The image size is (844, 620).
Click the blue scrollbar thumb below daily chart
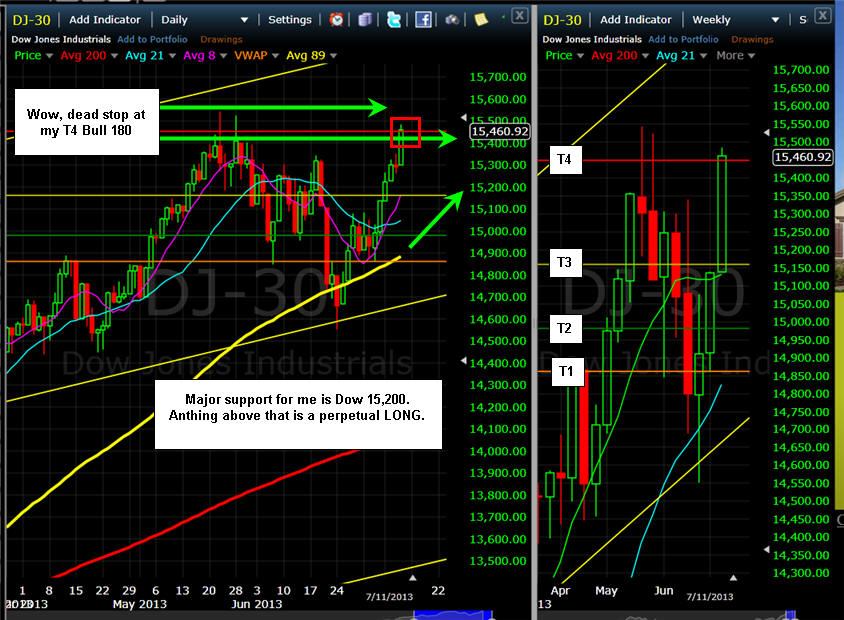(453, 615)
